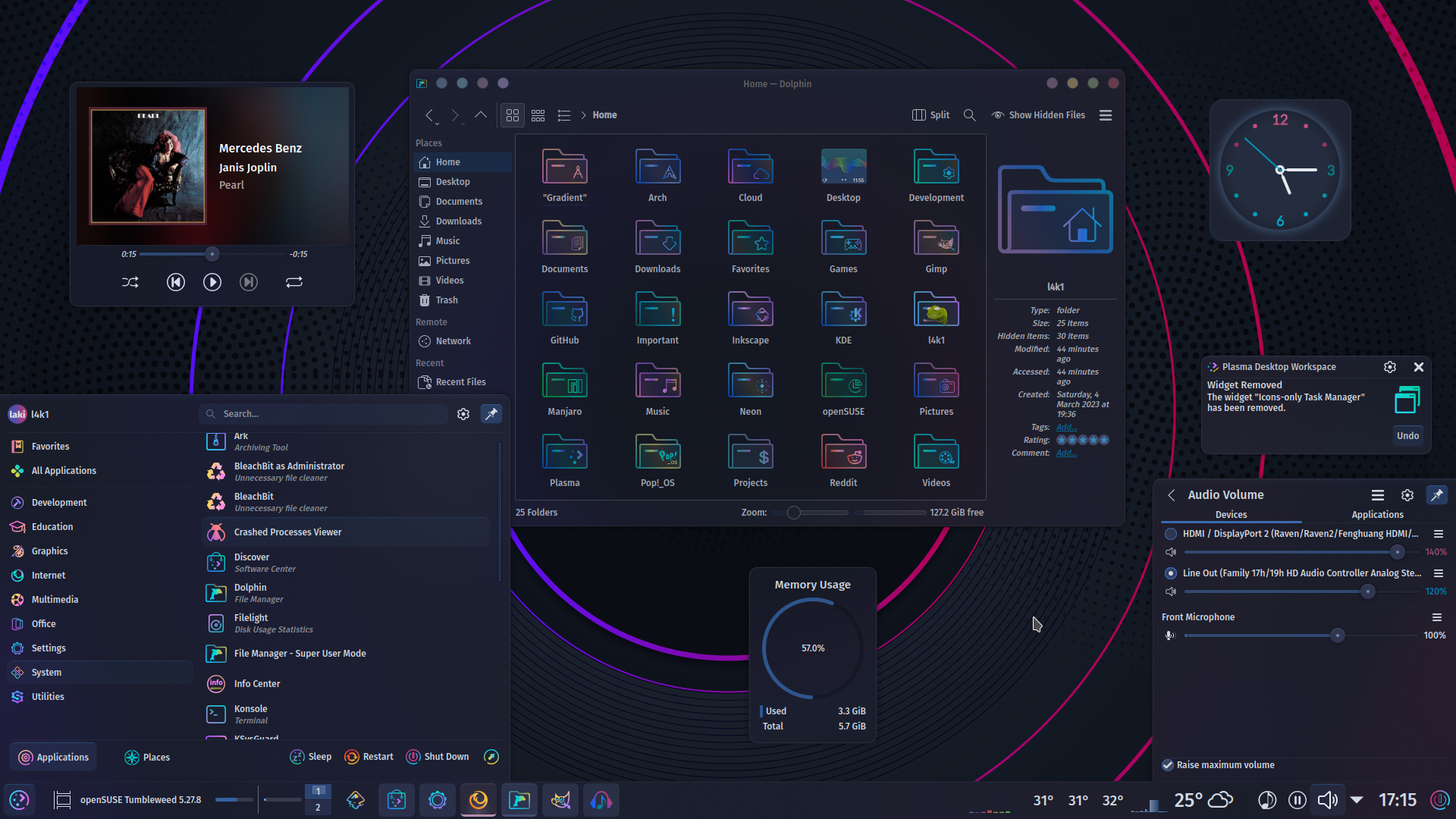Skip to previous track in media player
1456x819 pixels.
click(176, 282)
